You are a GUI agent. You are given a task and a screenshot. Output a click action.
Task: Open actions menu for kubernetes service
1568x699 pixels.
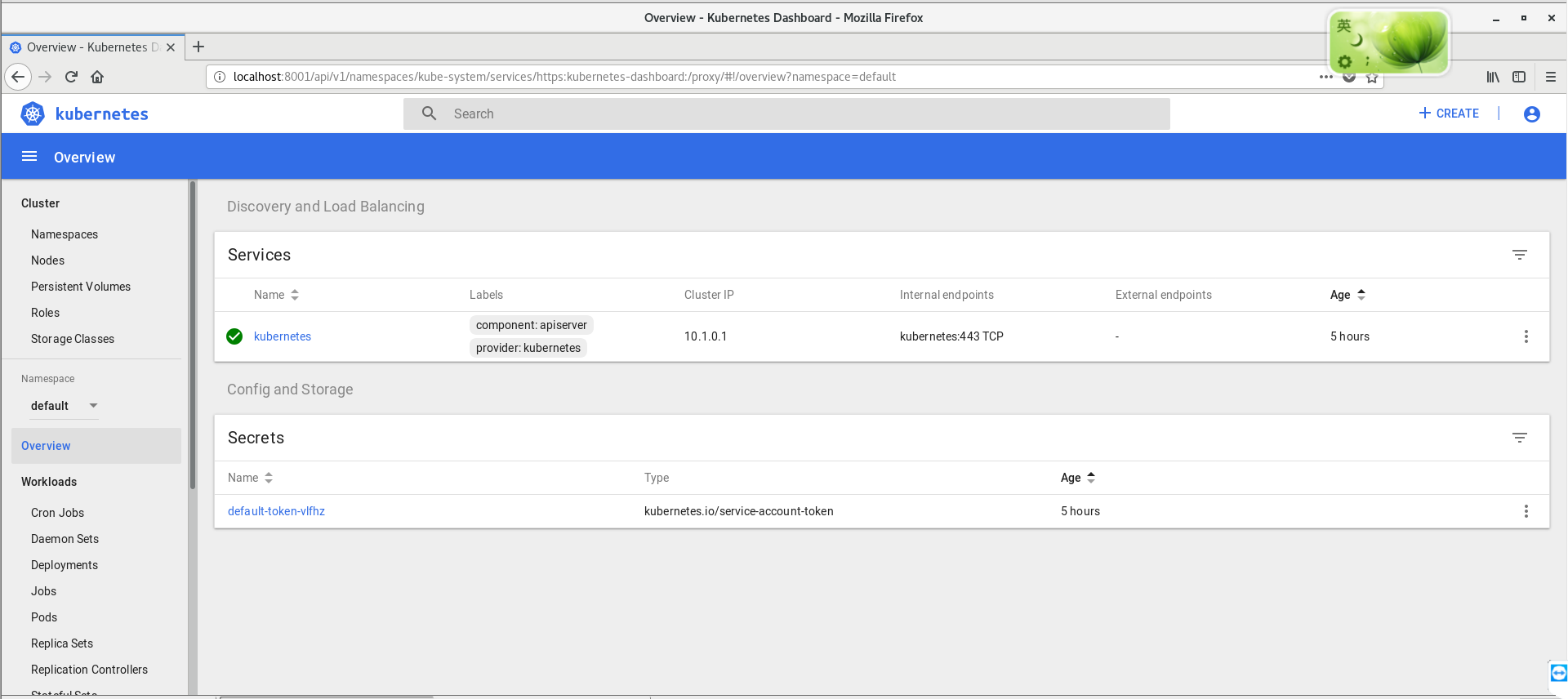point(1526,336)
